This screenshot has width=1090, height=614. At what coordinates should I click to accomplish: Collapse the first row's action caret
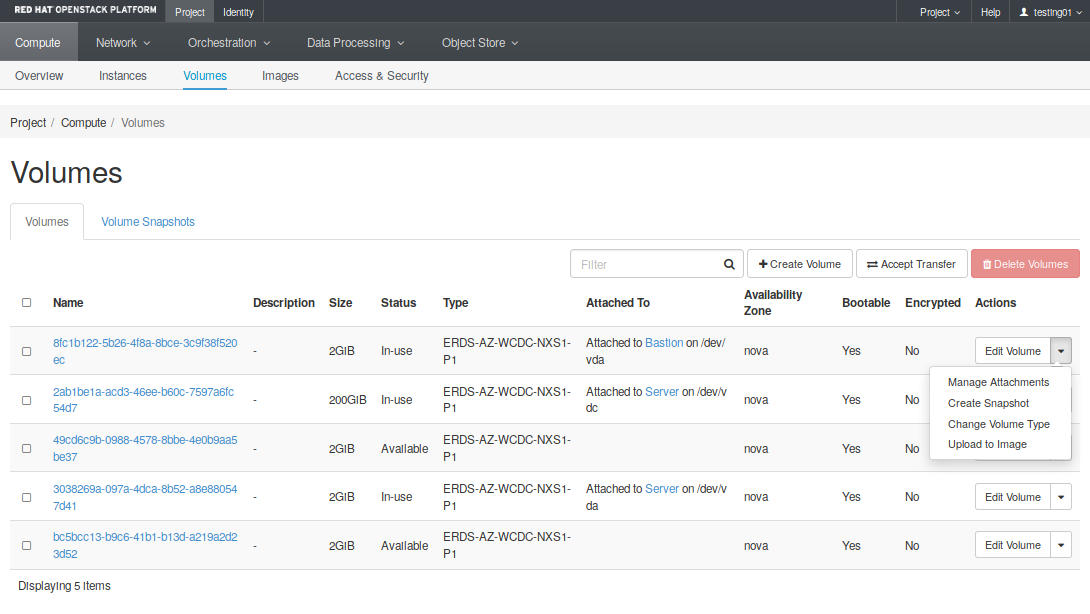point(1061,351)
